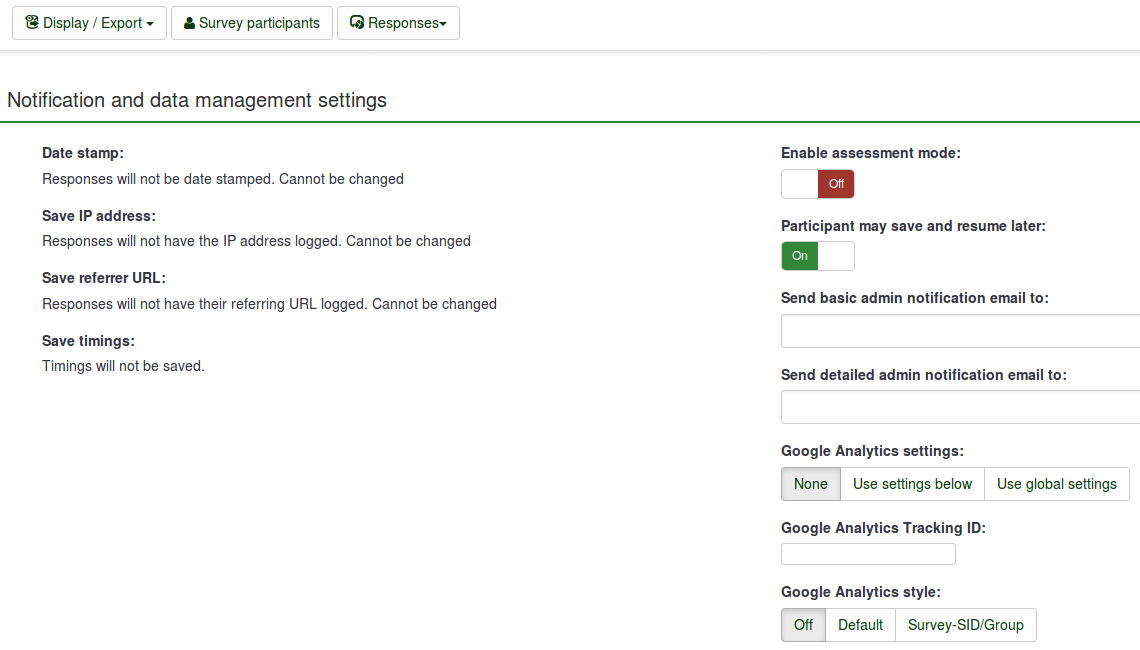
Task: Click the basic admin notification email field
Action: click(960, 331)
